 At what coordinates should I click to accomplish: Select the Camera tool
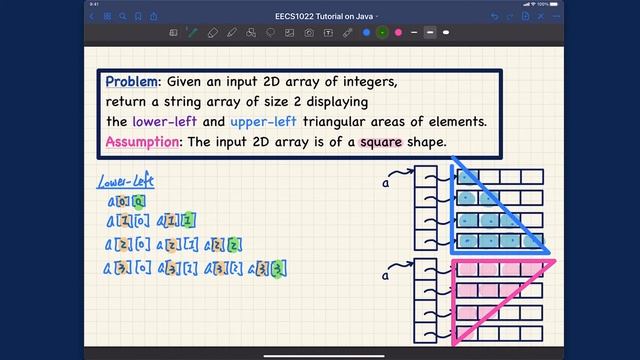[309, 33]
